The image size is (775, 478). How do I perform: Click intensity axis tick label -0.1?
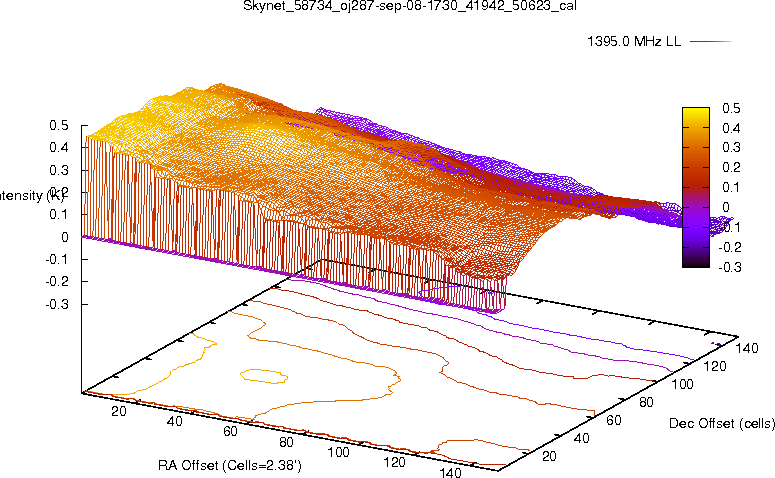pos(56,259)
